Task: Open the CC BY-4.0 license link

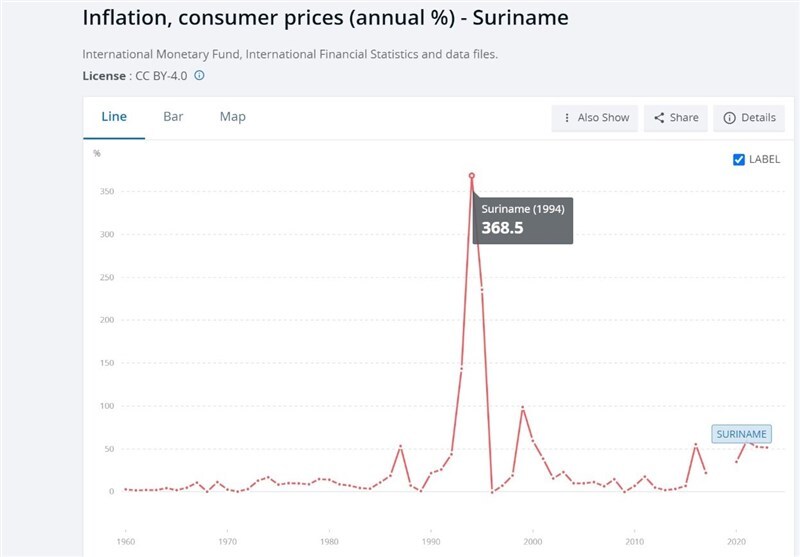Action: (x=161, y=75)
